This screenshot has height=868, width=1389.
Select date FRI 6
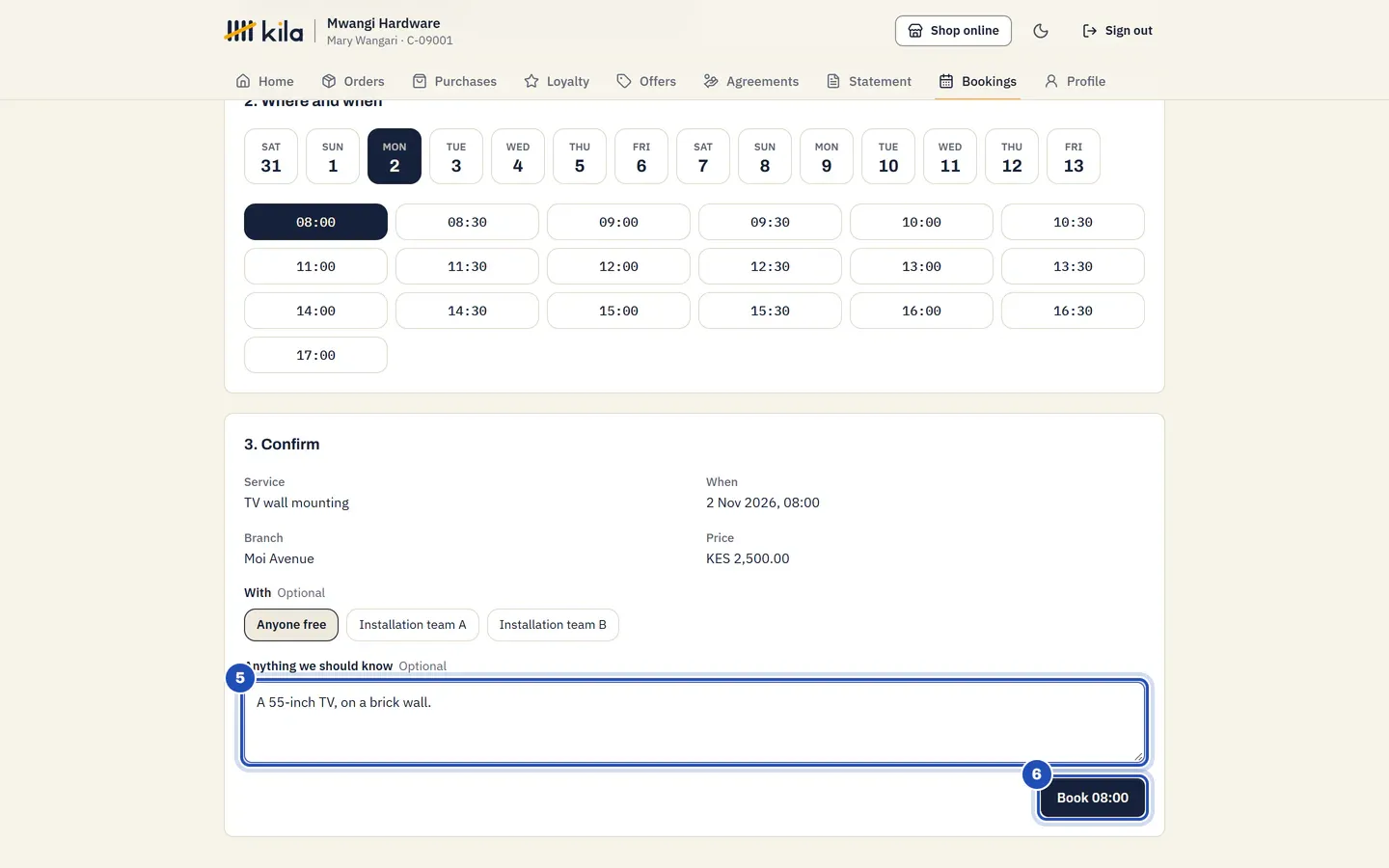[641, 156]
